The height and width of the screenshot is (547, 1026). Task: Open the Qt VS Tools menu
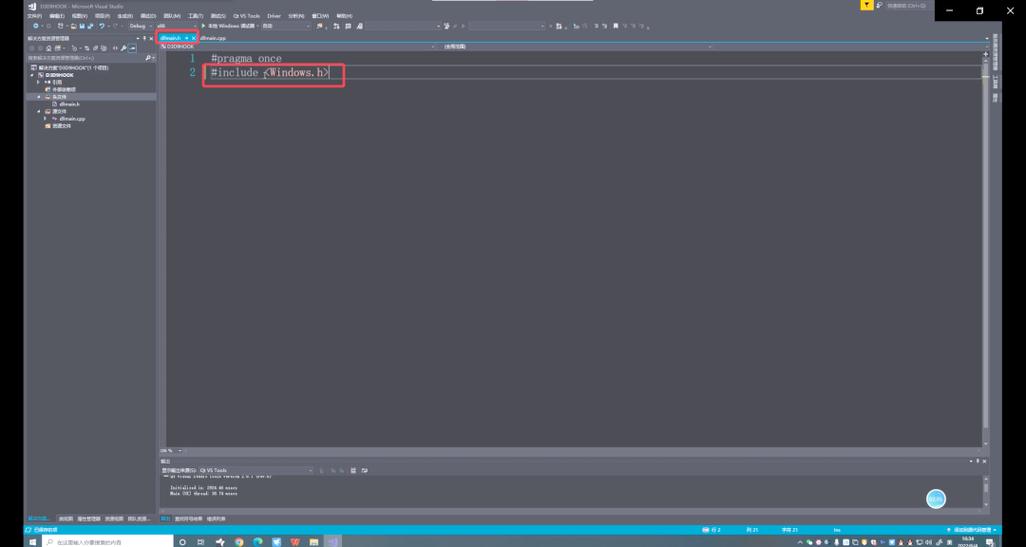tap(247, 16)
